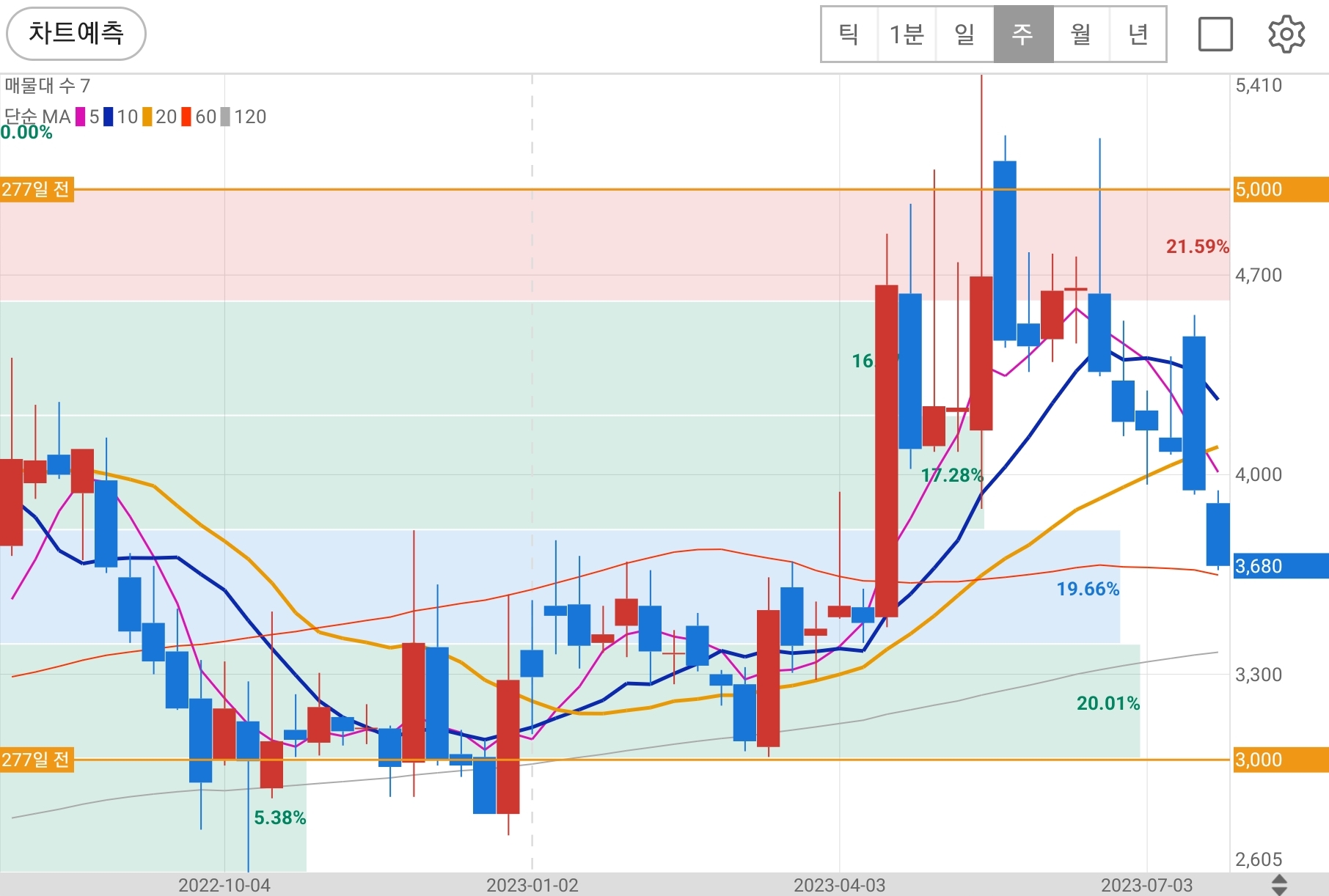Viewport: 1329px width, 896px height.
Task: Click the 2022-10-04 date label
Action: [224, 885]
